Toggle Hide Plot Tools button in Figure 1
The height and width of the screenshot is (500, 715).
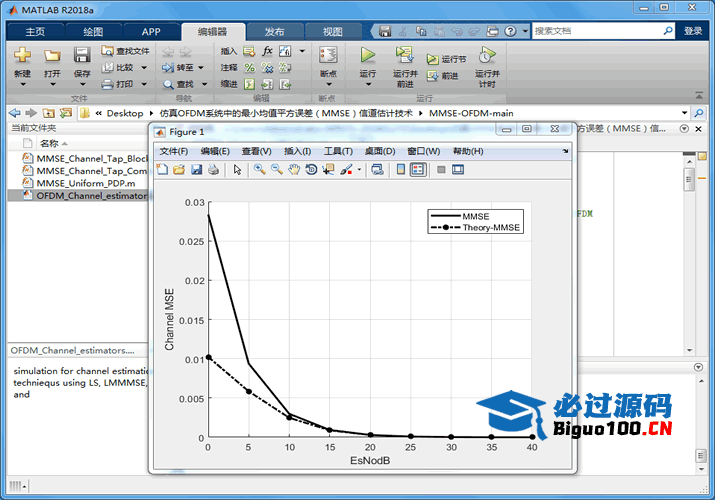tap(441, 170)
